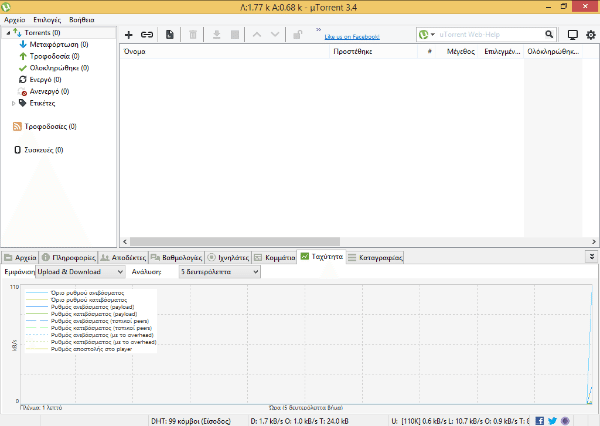Screen dimensions: 600x426
Task: Open the Like us on Facebook link
Action: tap(352, 37)
